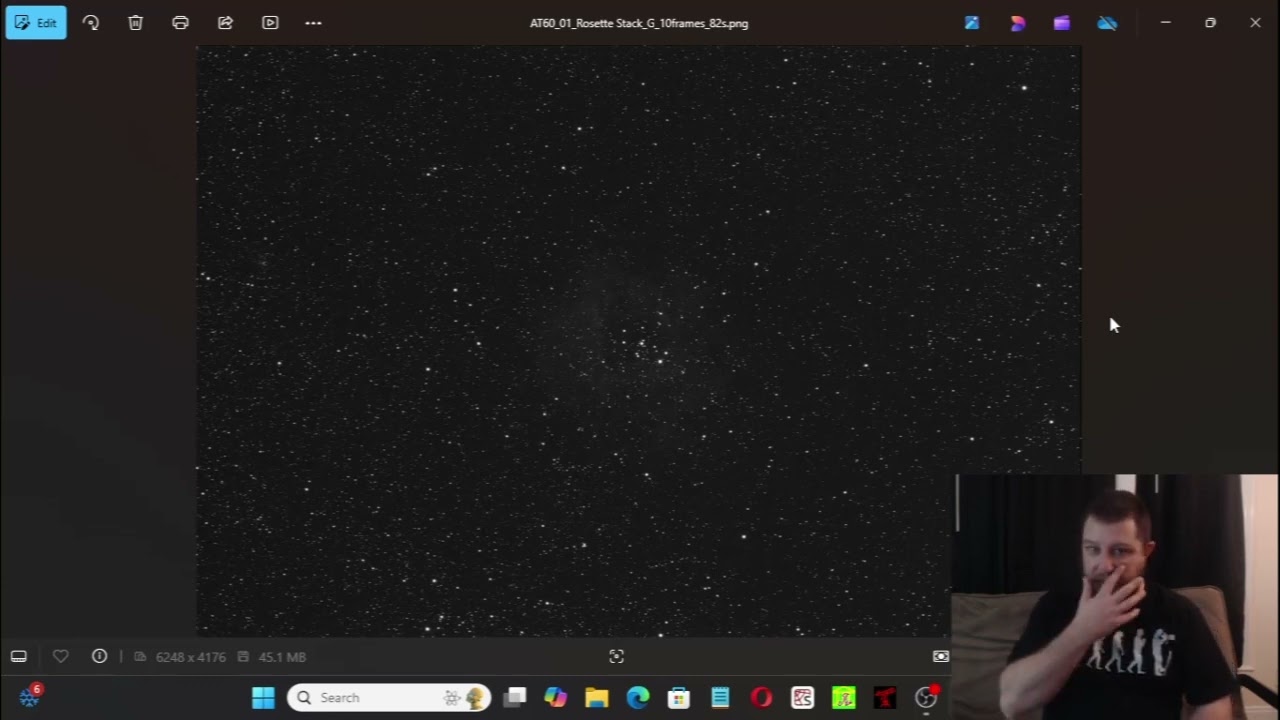The image size is (1280, 720).
Task: Start slideshow with the play icon
Action: [x=270, y=23]
